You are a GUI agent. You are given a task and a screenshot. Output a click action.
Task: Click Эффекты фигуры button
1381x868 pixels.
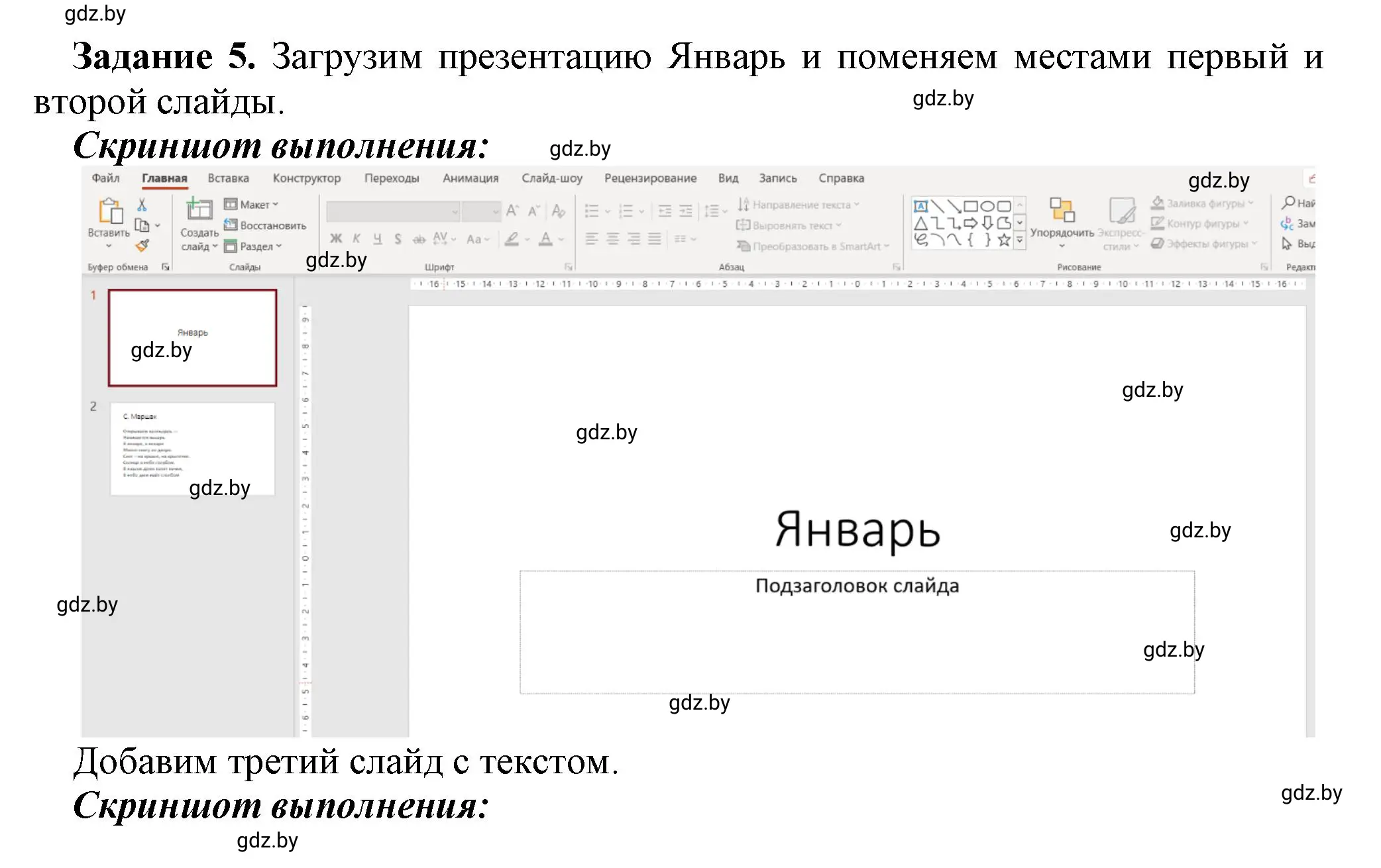[1203, 244]
